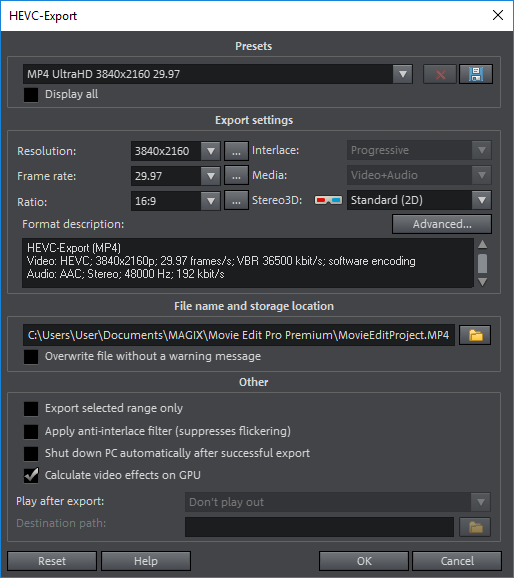
Task: Toggle Shut down PC automatically after export
Action: coord(31,454)
